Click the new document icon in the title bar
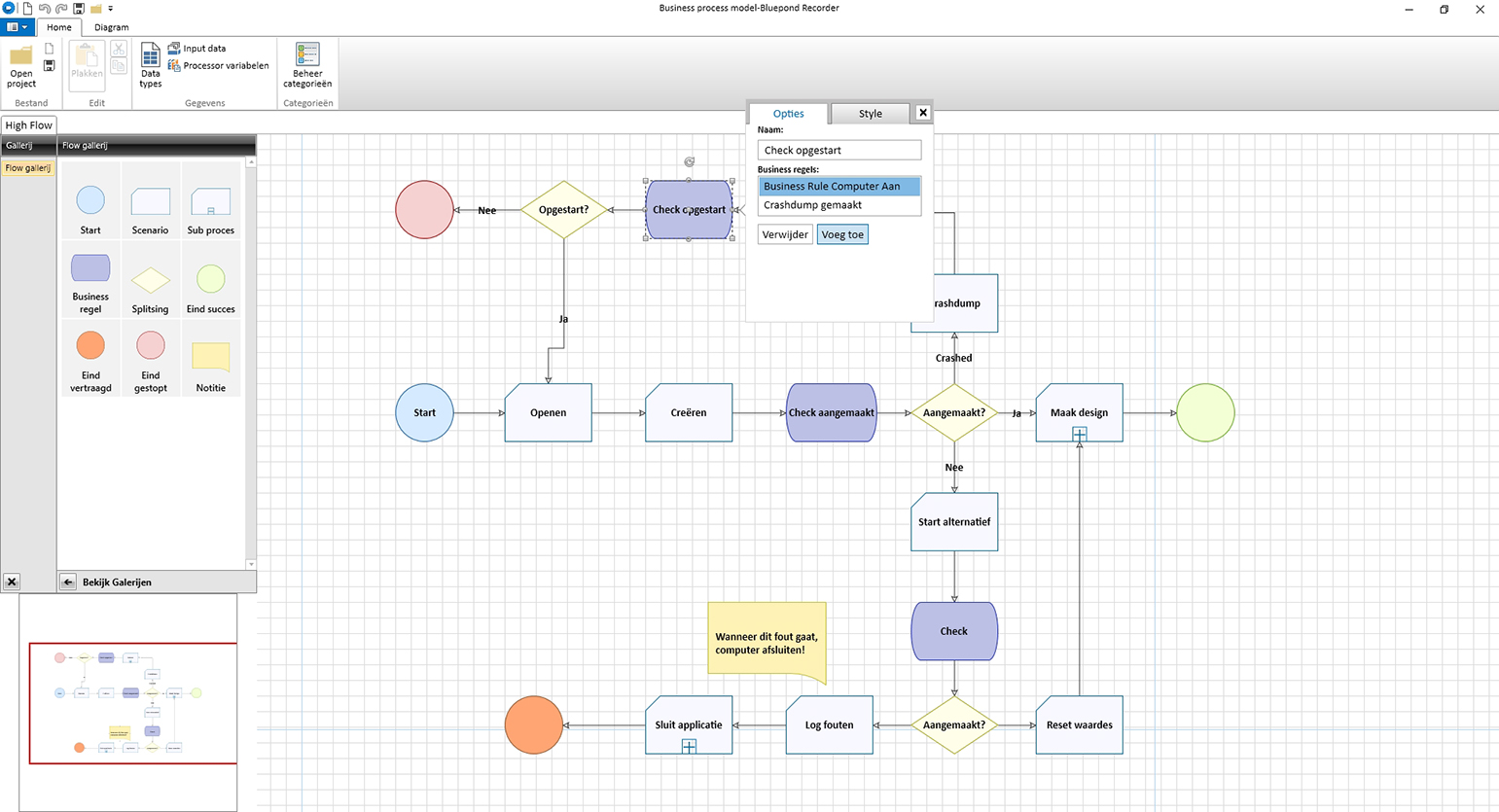The image size is (1499, 812). pyautogui.click(x=27, y=9)
